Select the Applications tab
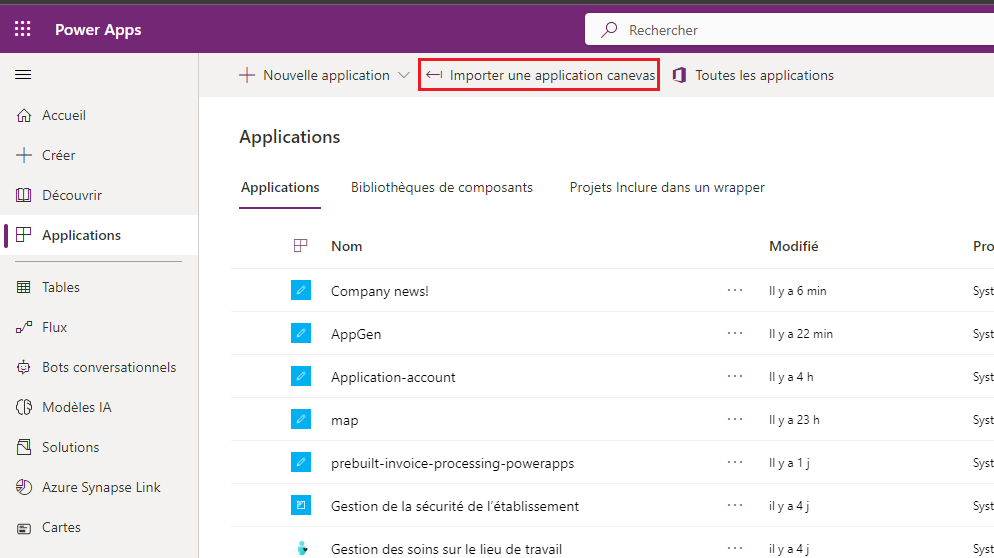 280,188
